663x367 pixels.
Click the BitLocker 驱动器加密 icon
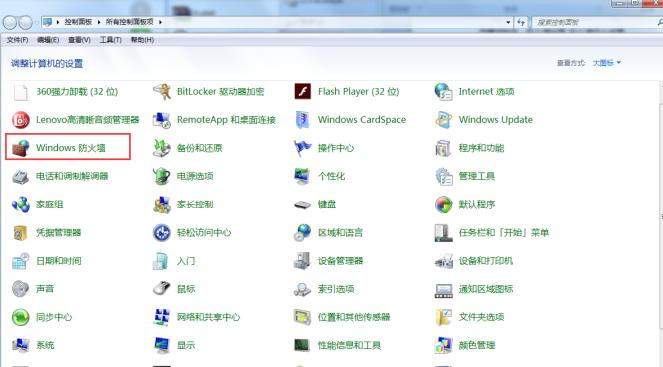pos(162,92)
